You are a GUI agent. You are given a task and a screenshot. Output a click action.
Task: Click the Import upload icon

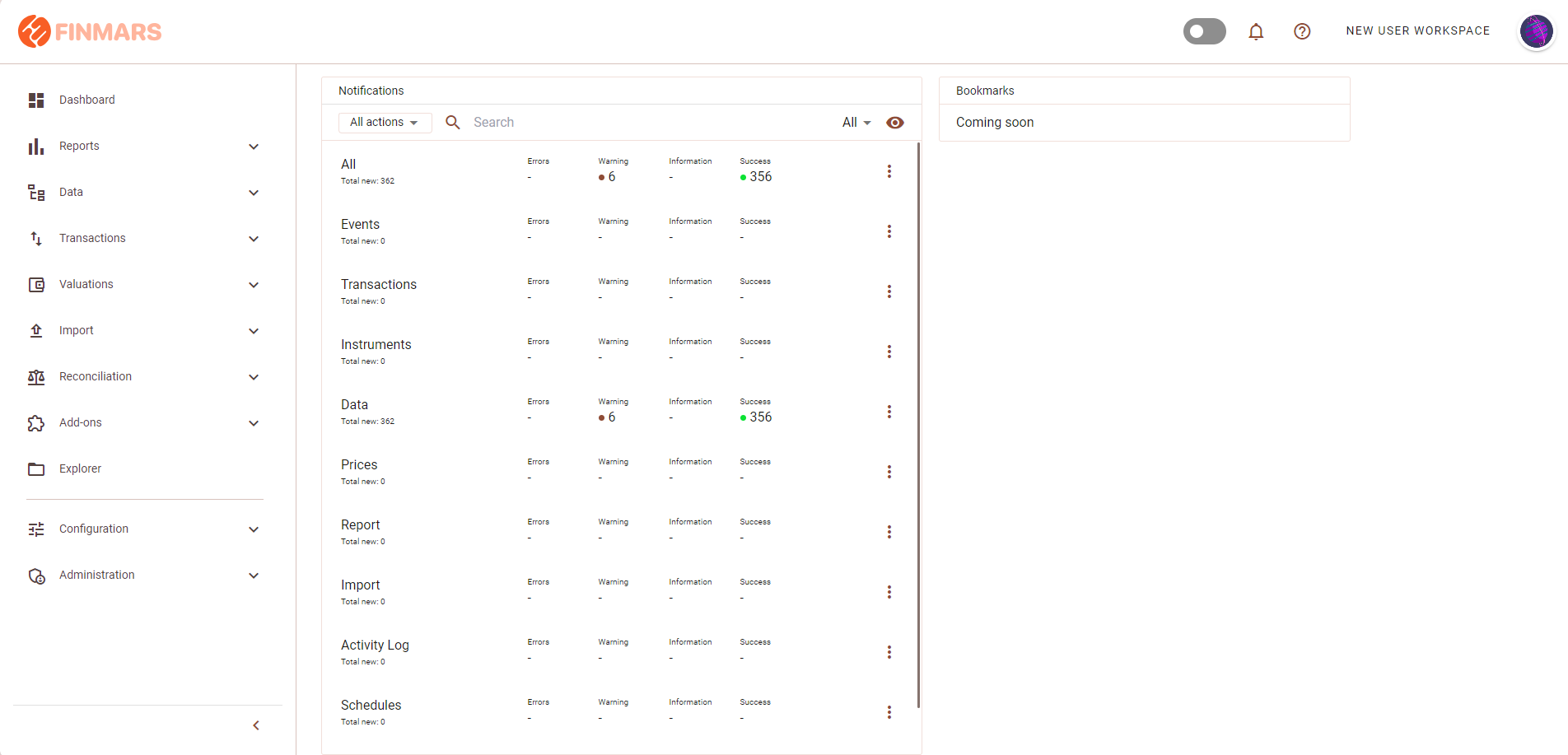click(36, 331)
